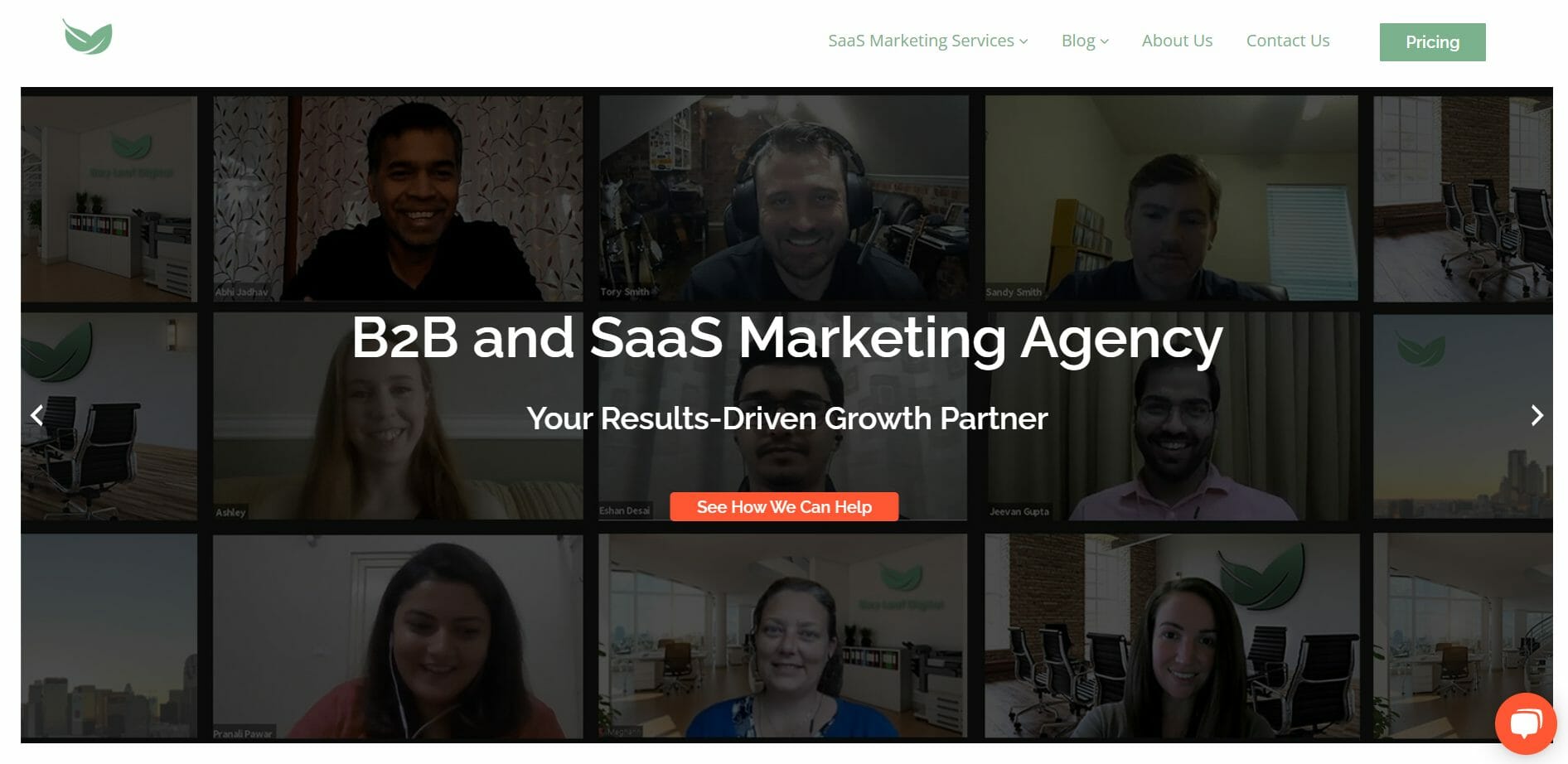Click See How We Can Help button
This screenshot has width=1568, height=764.
tap(784, 507)
